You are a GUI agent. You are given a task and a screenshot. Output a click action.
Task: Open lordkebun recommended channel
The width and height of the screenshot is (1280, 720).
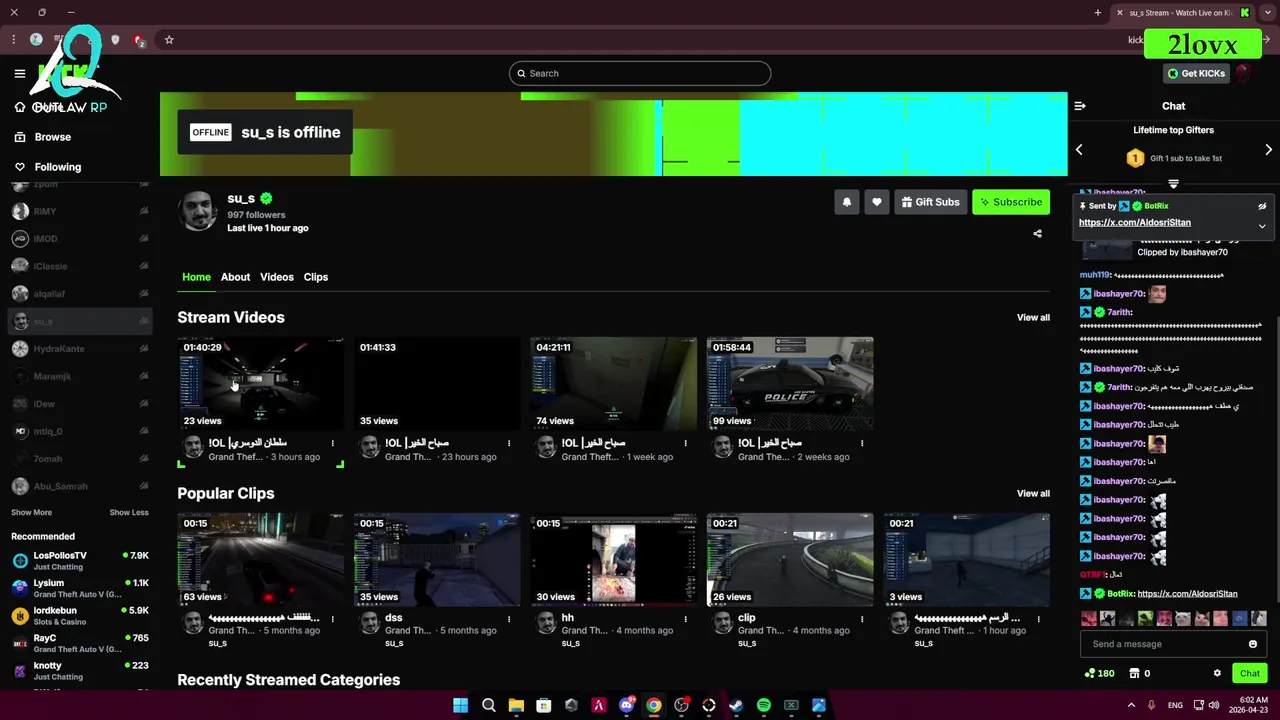(x=80, y=616)
